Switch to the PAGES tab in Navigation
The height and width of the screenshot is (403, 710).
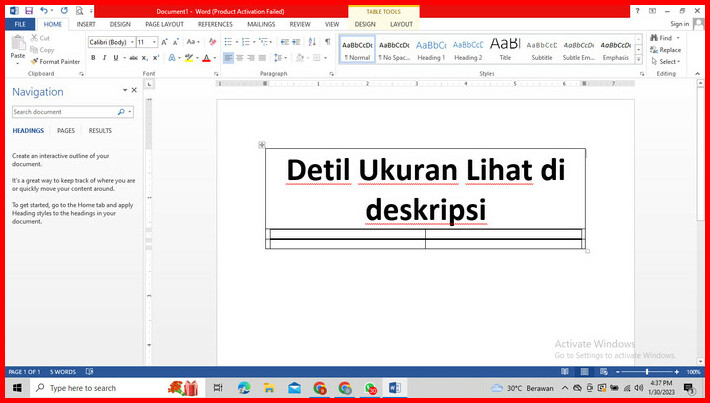tap(65, 130)
